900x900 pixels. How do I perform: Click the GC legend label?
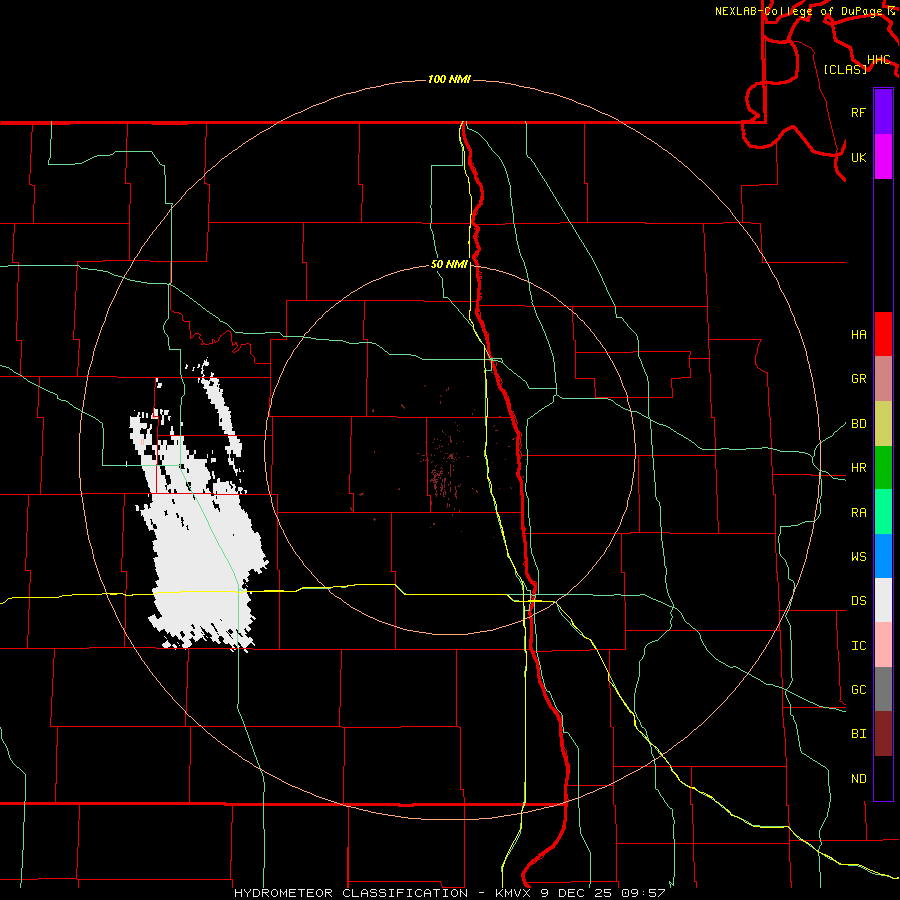(858, 689)
